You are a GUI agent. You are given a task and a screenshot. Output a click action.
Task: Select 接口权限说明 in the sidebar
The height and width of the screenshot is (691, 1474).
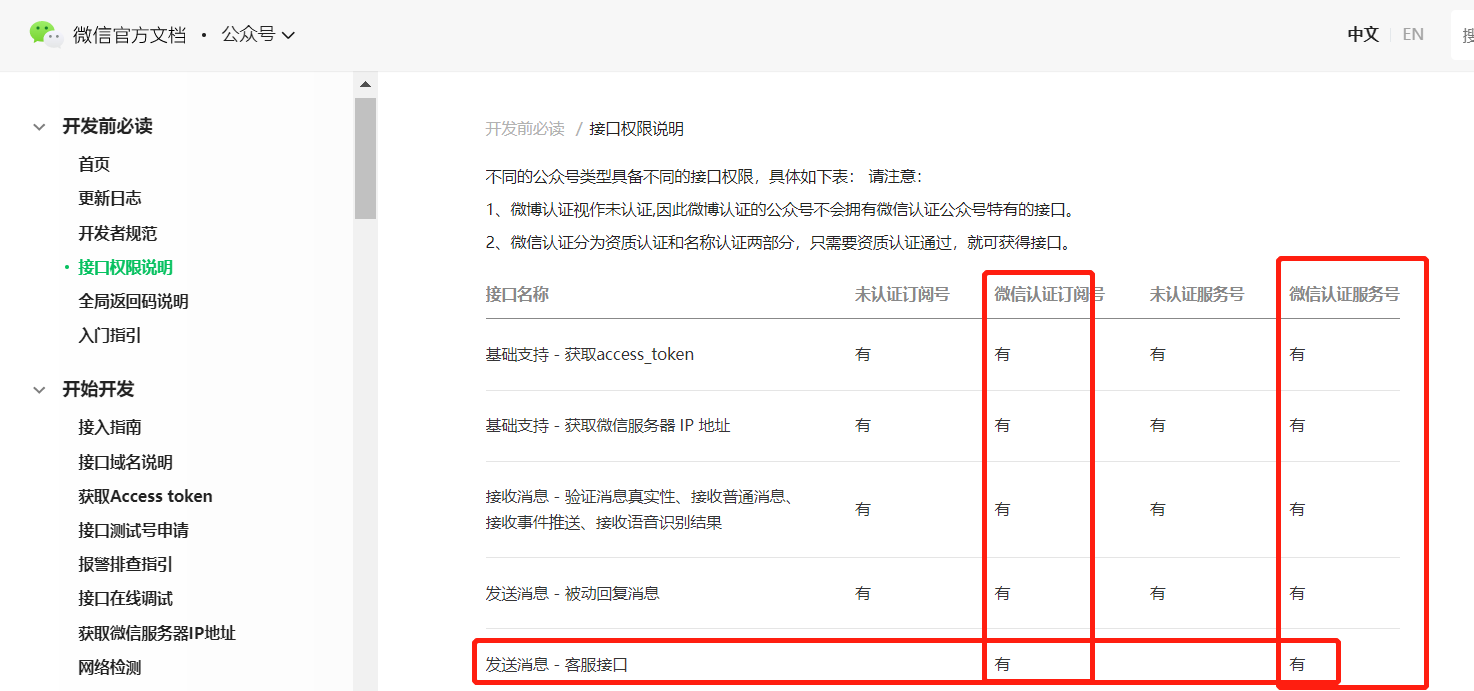click(x=125, y=267)
